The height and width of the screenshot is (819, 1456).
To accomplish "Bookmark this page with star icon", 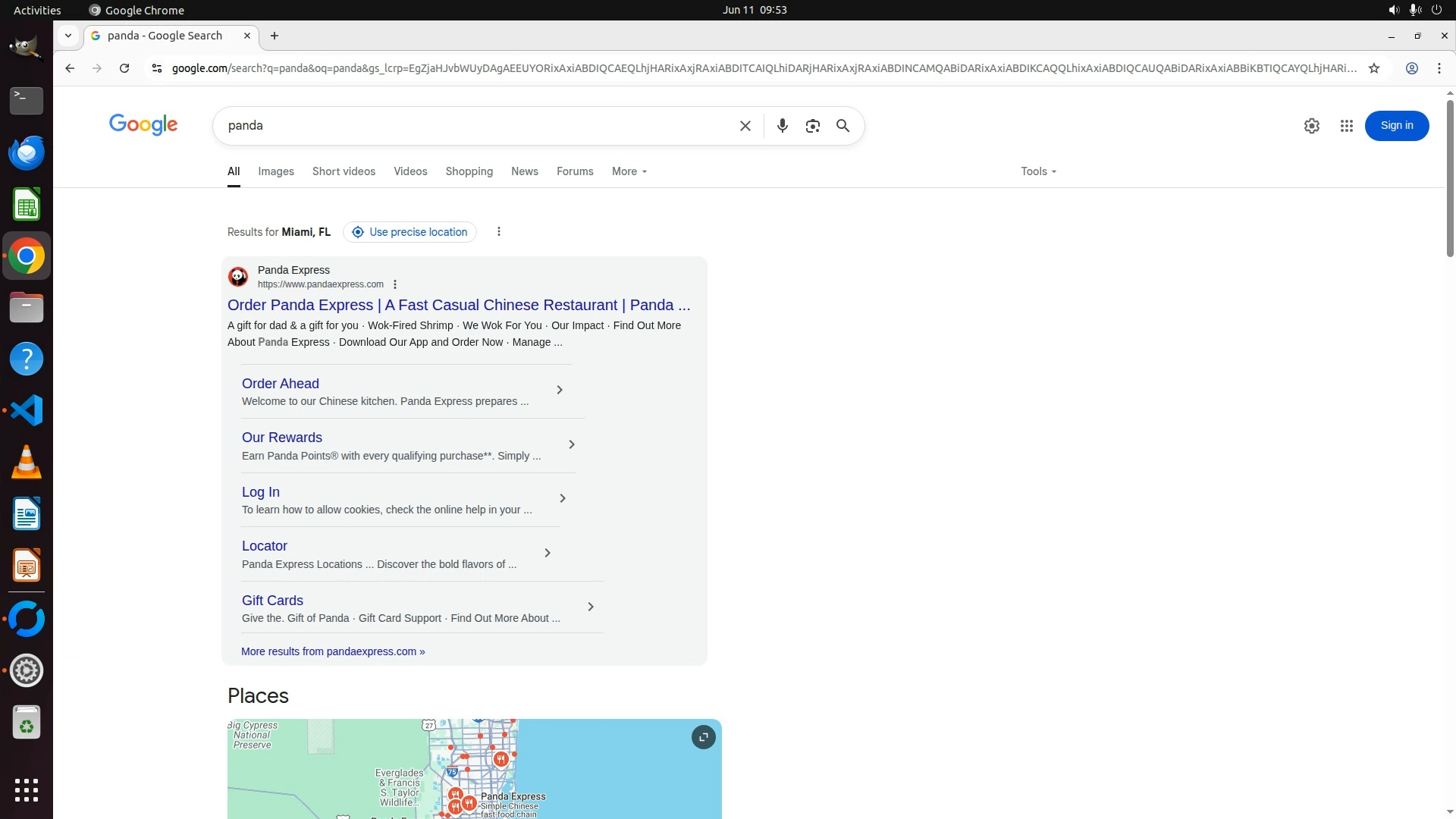I will pos(1373,68).
